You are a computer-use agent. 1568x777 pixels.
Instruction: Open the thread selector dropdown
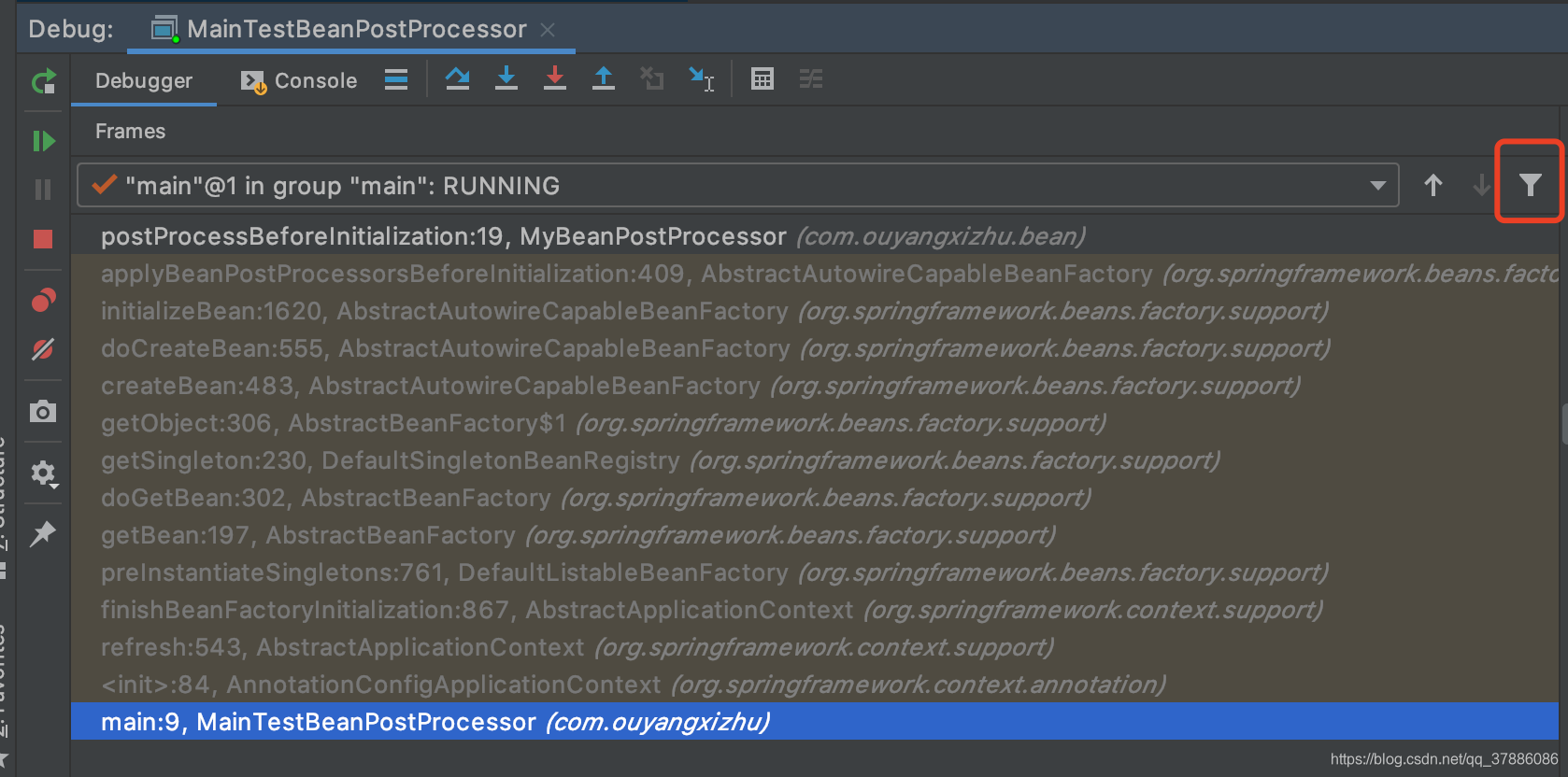(x=738, y=185)
